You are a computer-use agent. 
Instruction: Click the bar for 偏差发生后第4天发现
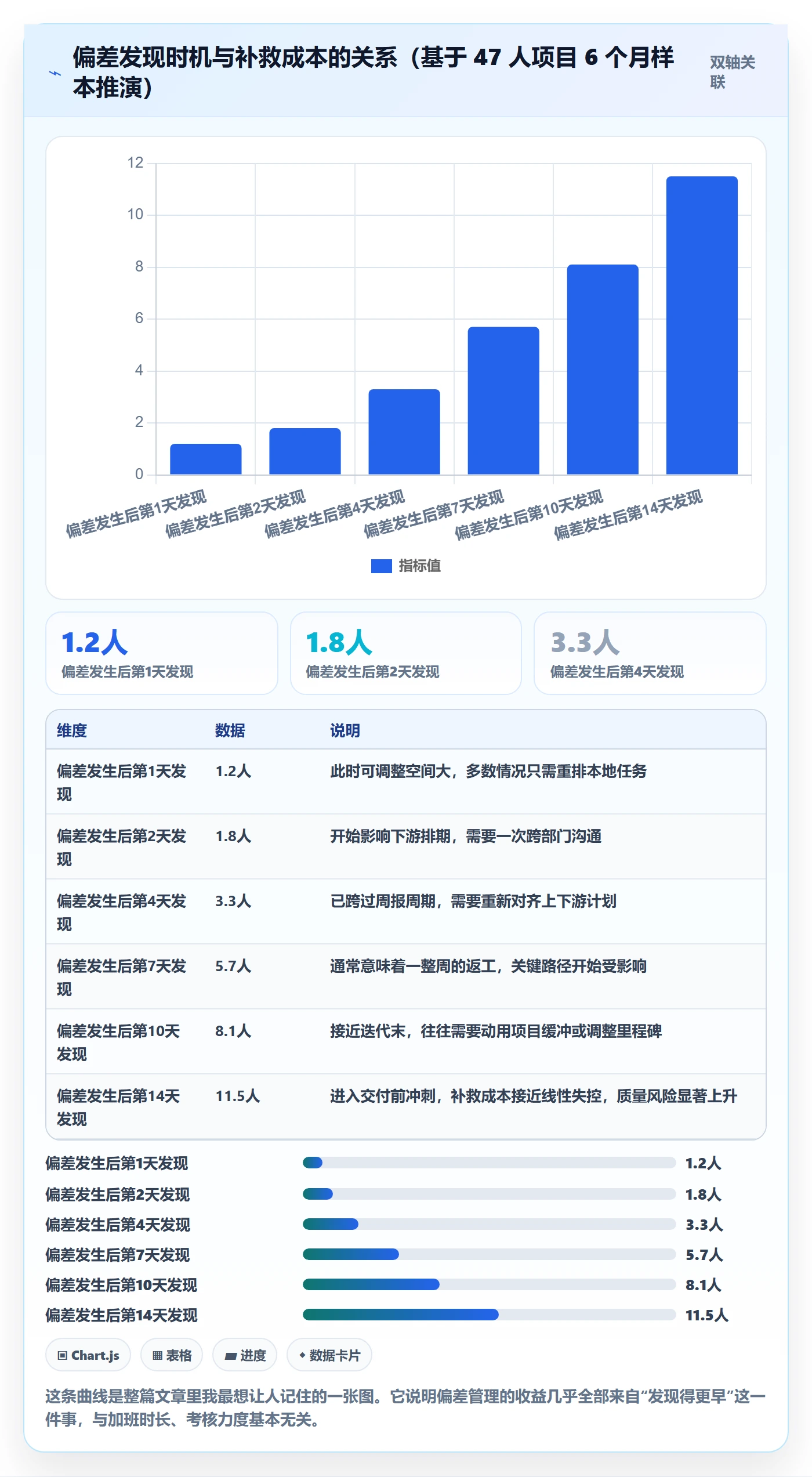point(404,432)
